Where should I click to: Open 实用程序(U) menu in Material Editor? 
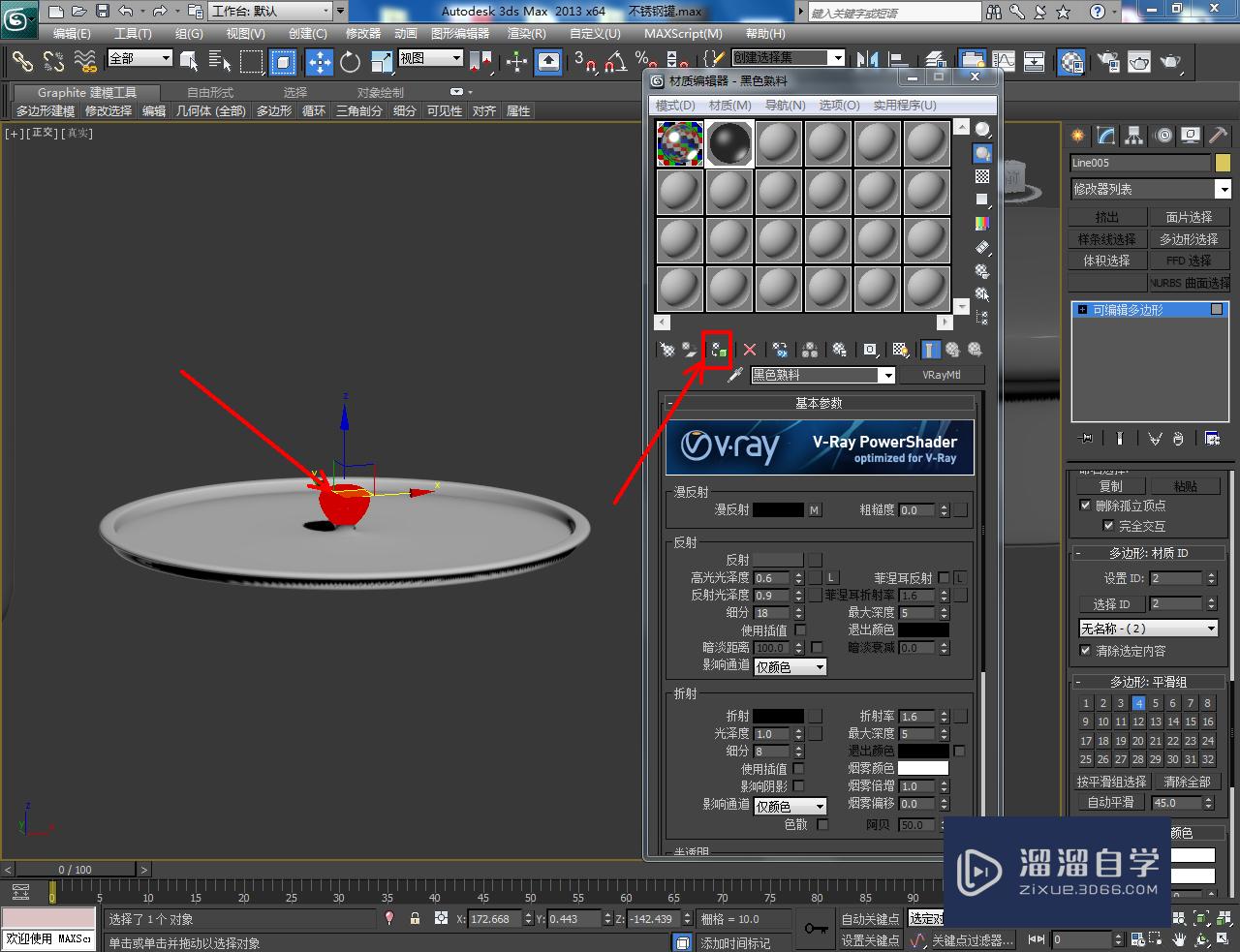point(905,105)
